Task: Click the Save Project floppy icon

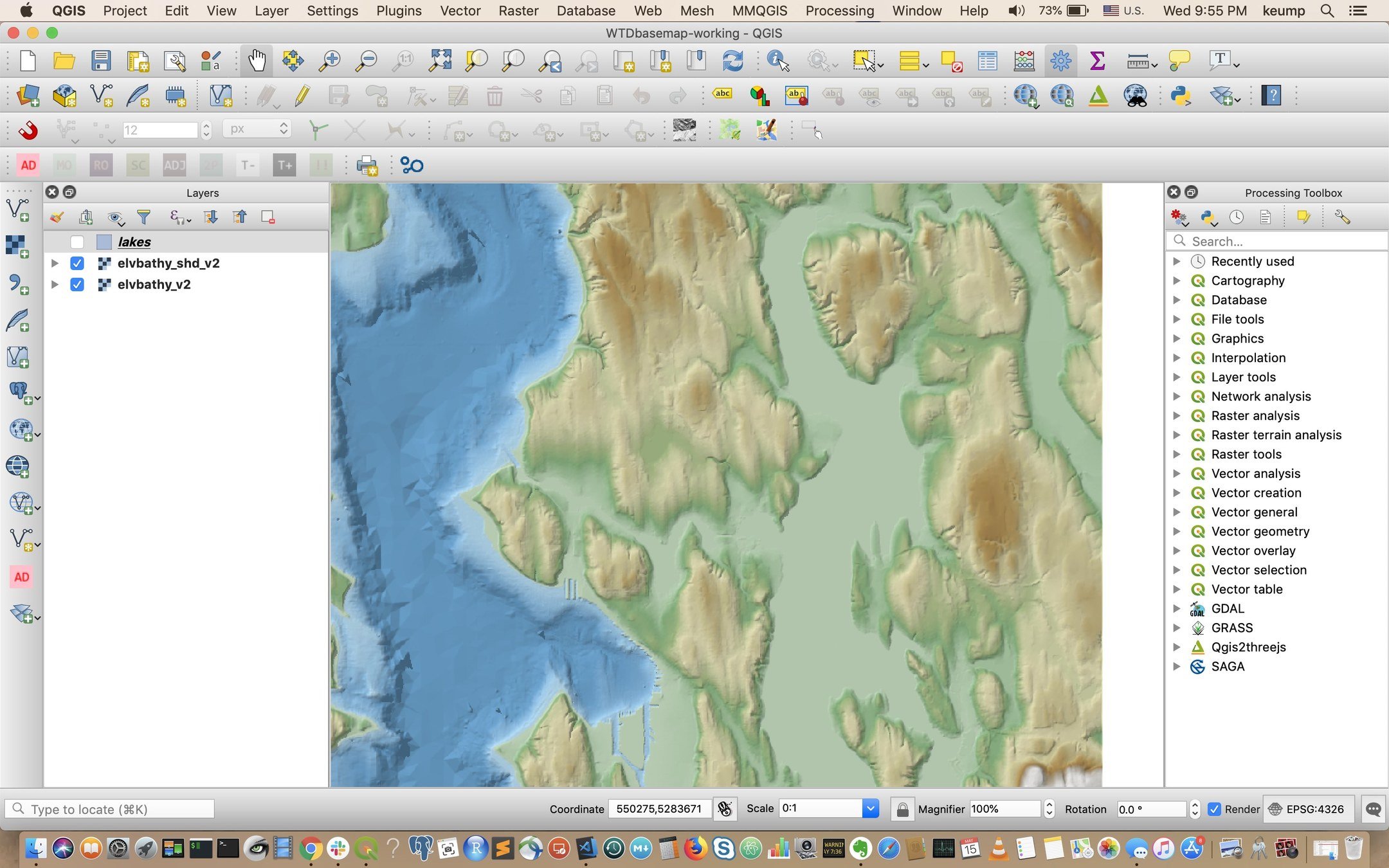Action: 100,61
